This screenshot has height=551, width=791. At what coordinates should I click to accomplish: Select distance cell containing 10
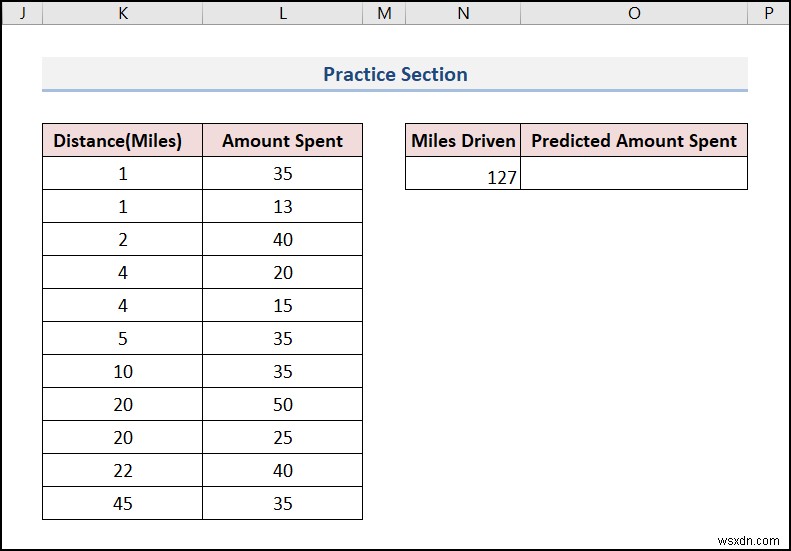pyautogui.click(x=123, y=371)
